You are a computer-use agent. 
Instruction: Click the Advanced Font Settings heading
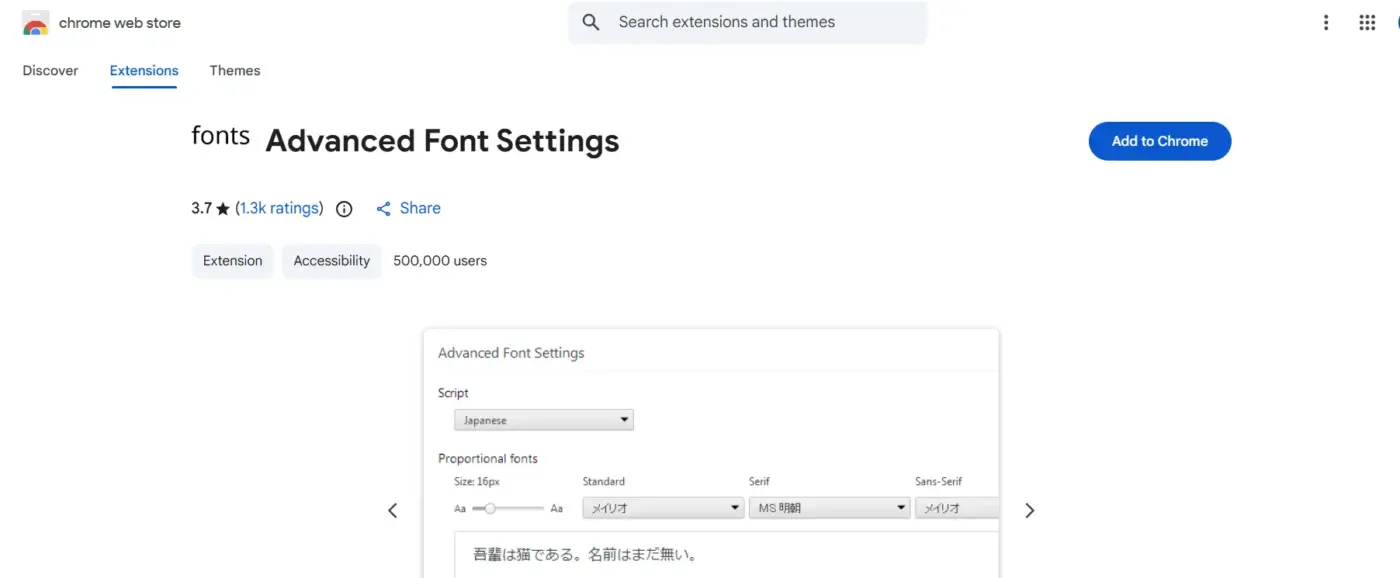[x=442, y=141]
